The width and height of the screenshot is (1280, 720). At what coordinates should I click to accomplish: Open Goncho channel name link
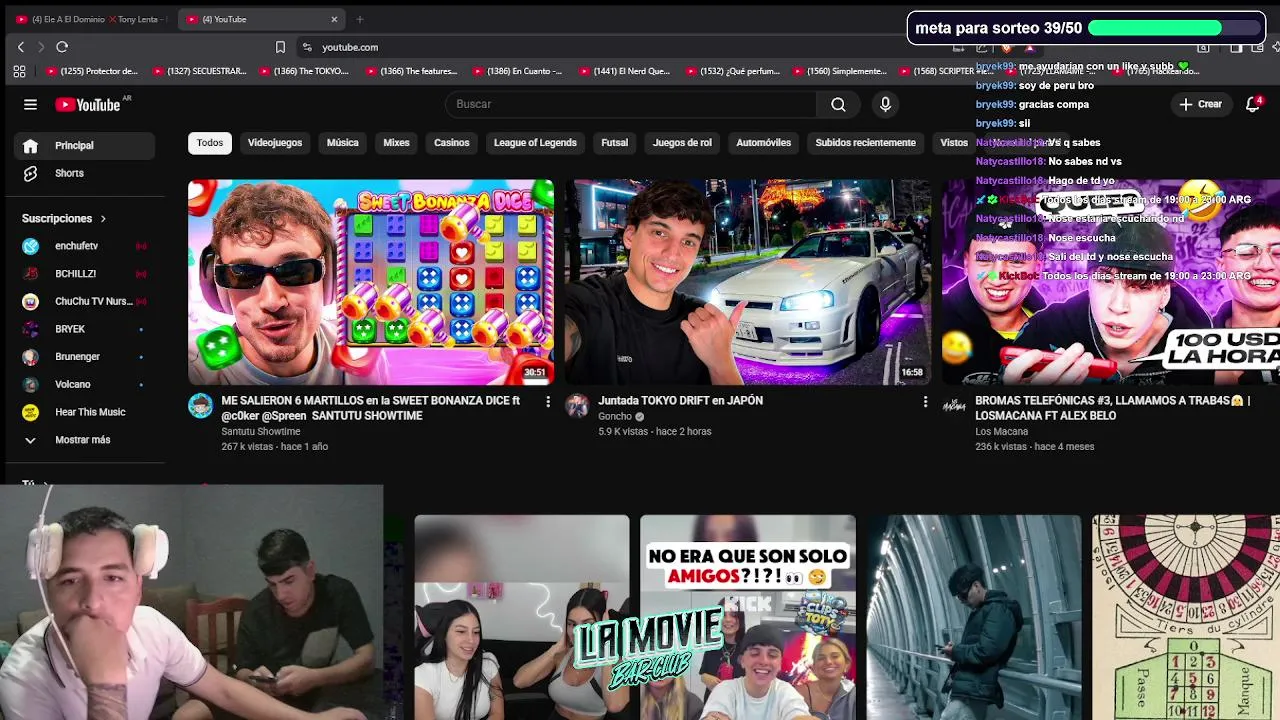615,417
